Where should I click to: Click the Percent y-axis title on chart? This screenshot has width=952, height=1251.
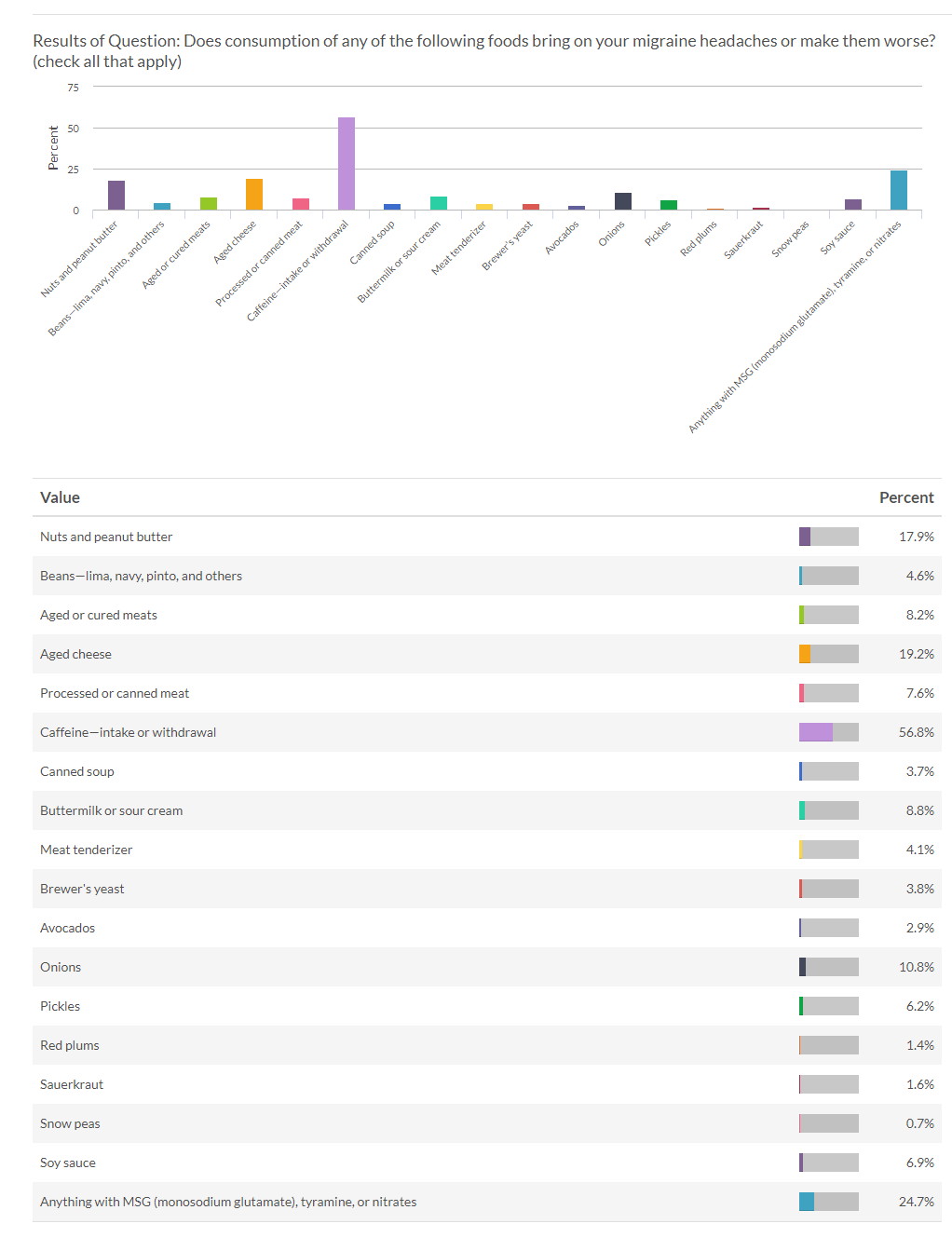[53, 148]
